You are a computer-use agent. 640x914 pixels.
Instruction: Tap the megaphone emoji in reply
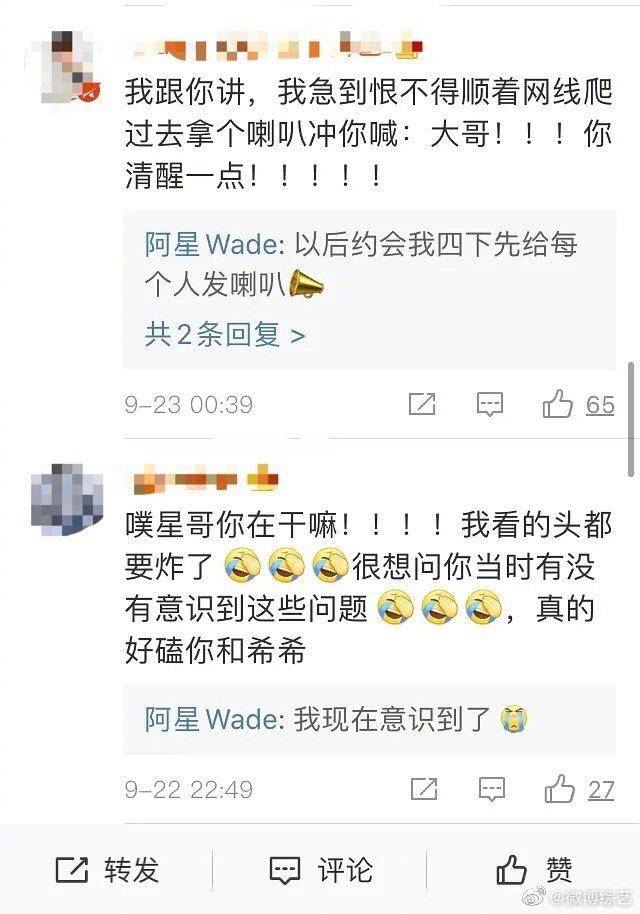[306, 285]
